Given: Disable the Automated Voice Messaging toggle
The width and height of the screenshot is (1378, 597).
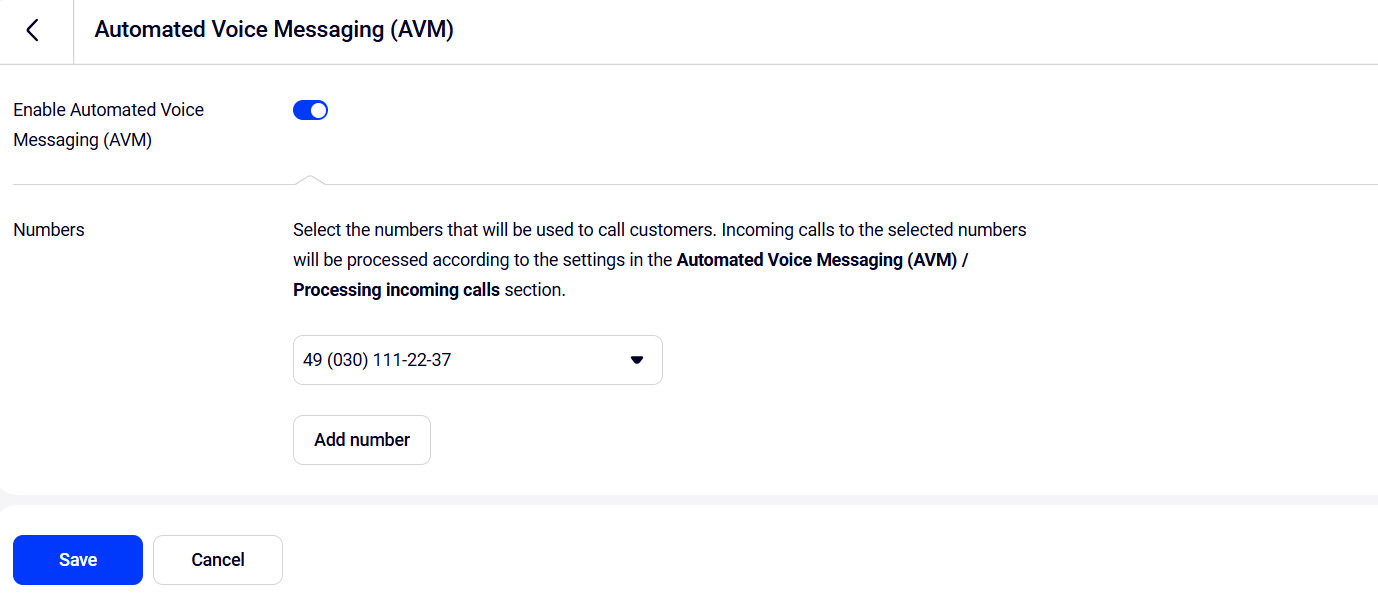Looking at the screenshot, I should (x=310, y=110).
